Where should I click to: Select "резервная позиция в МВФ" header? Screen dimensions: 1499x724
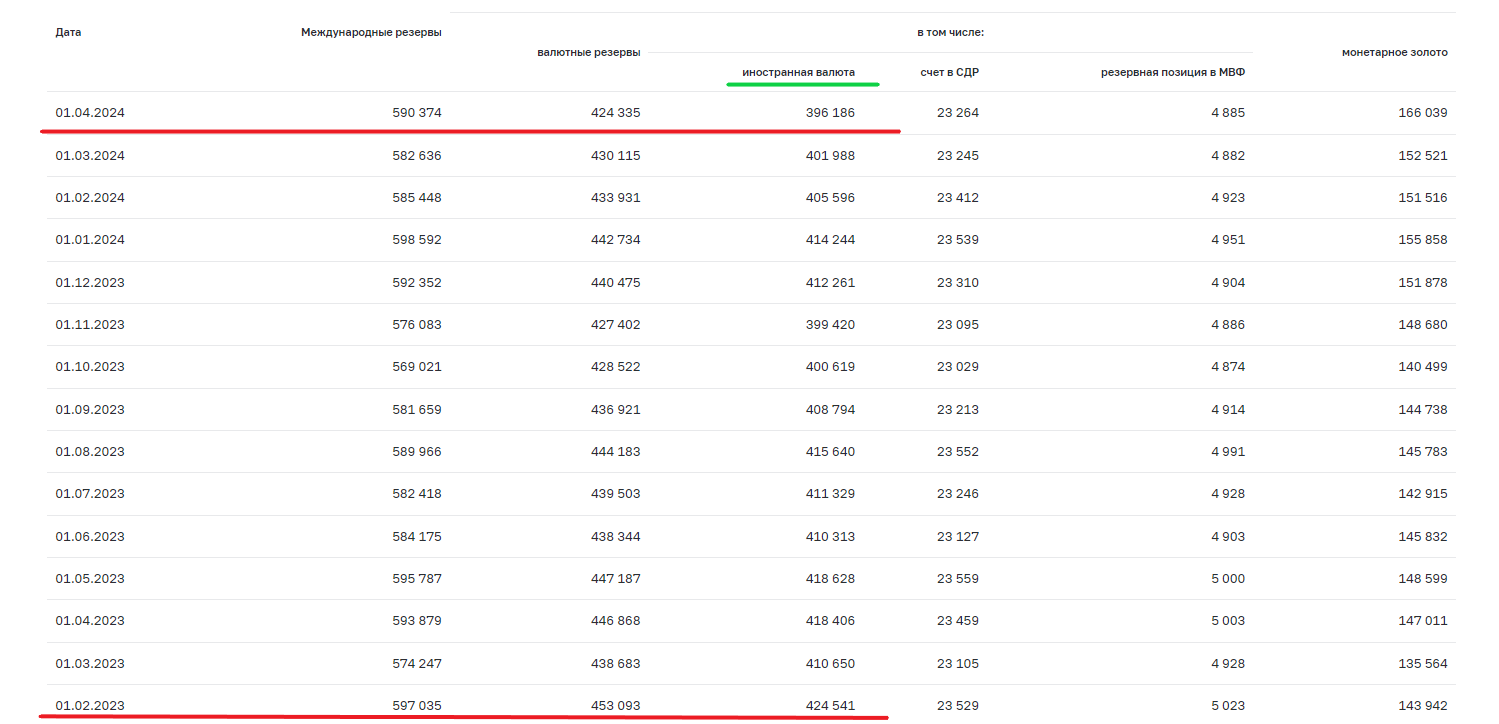1173,72
